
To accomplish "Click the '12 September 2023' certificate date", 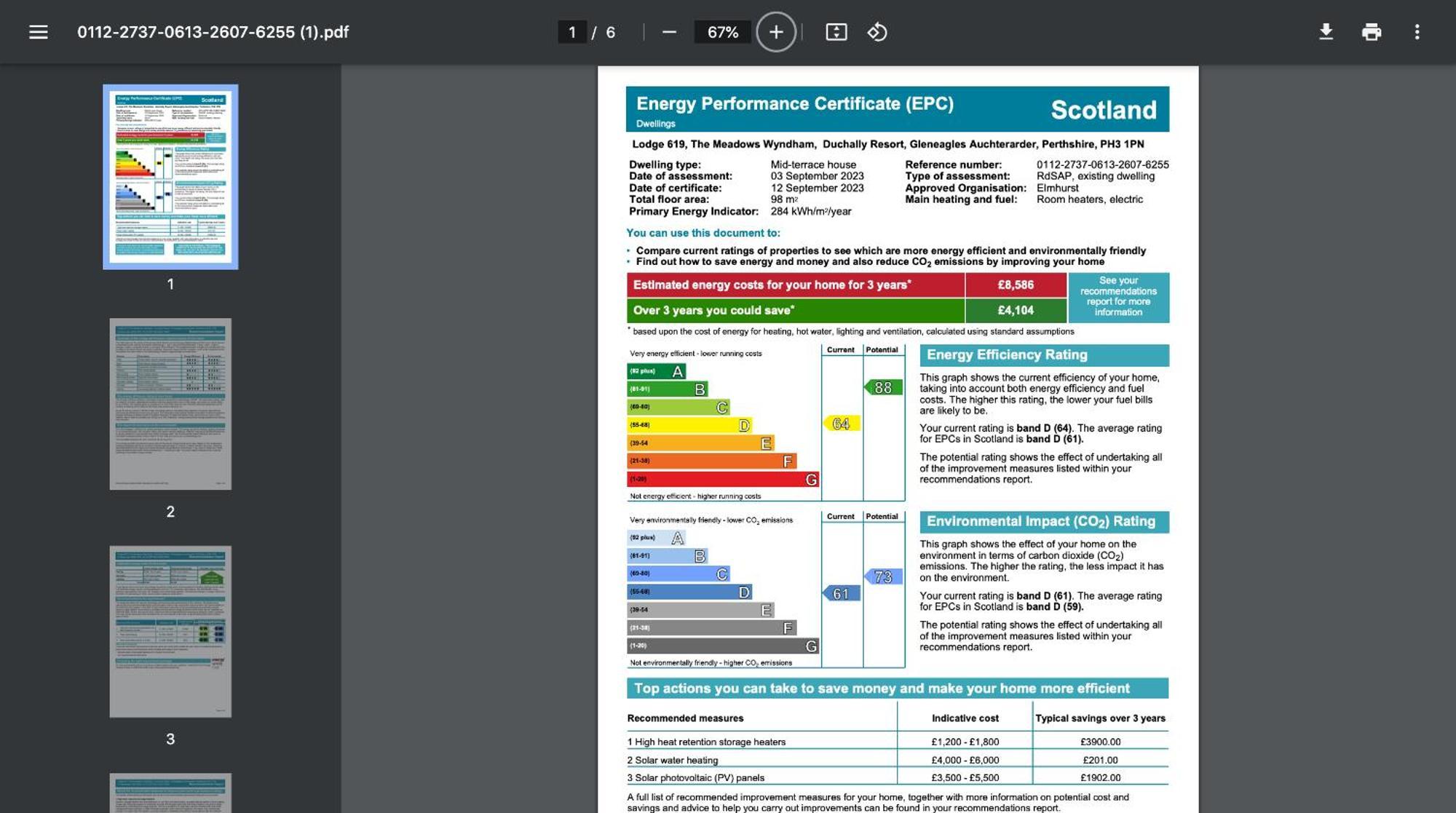I will pos(818,188).
